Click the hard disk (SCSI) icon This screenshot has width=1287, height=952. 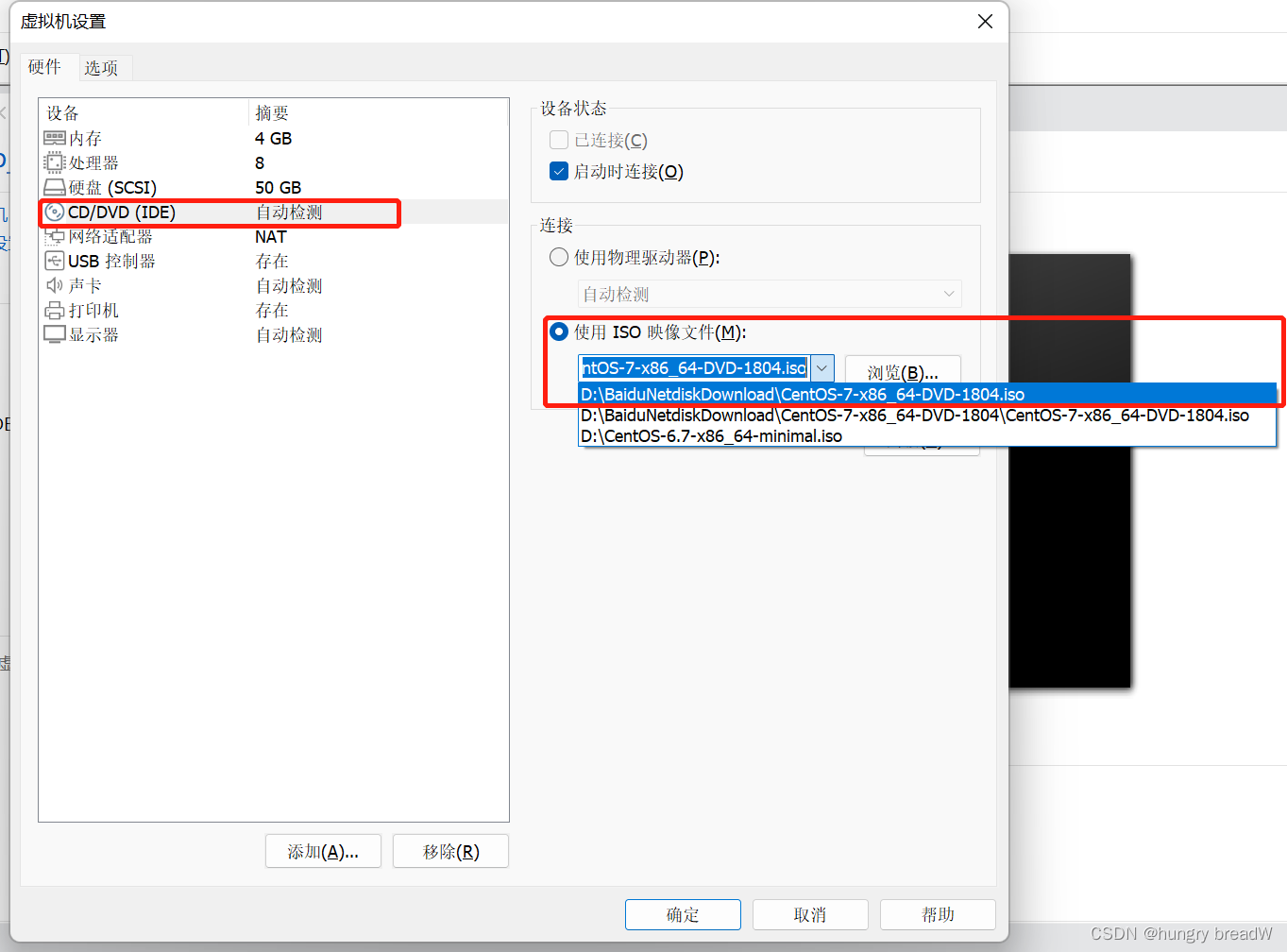(55, 187)
